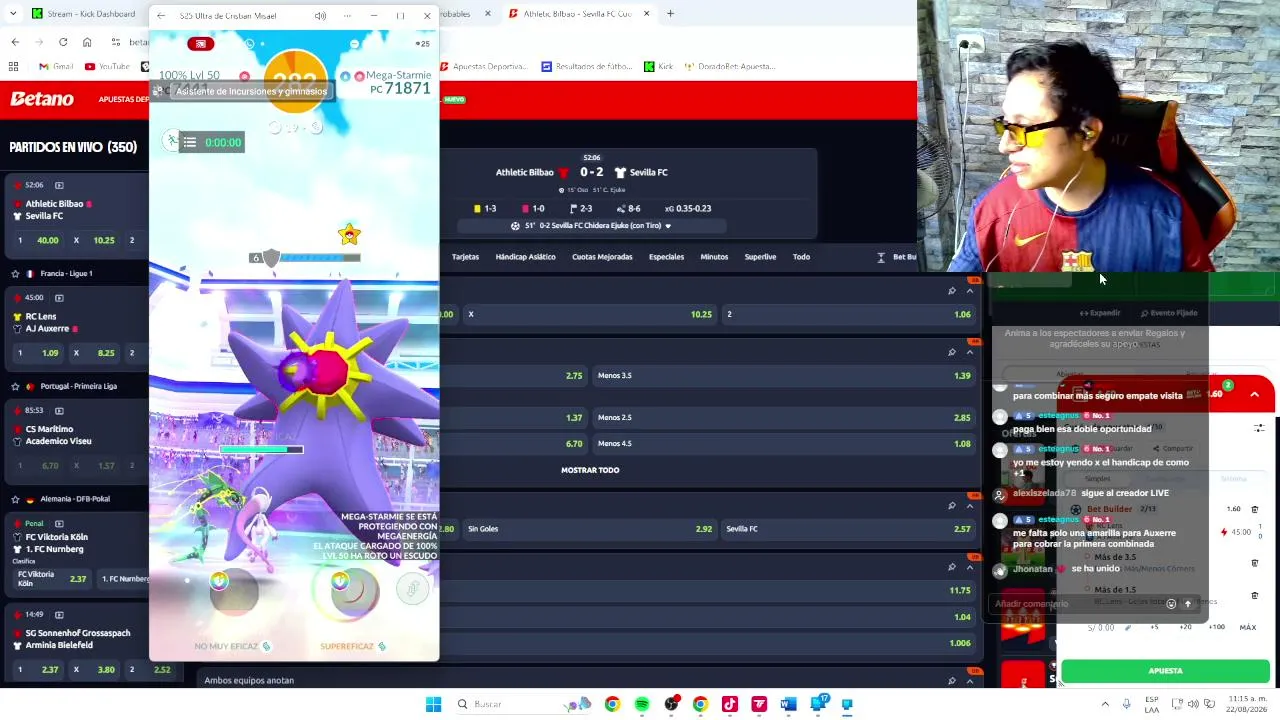Open the Windows Start menu
This screenshot has height=720, width=1280.
tap(433, 704)
